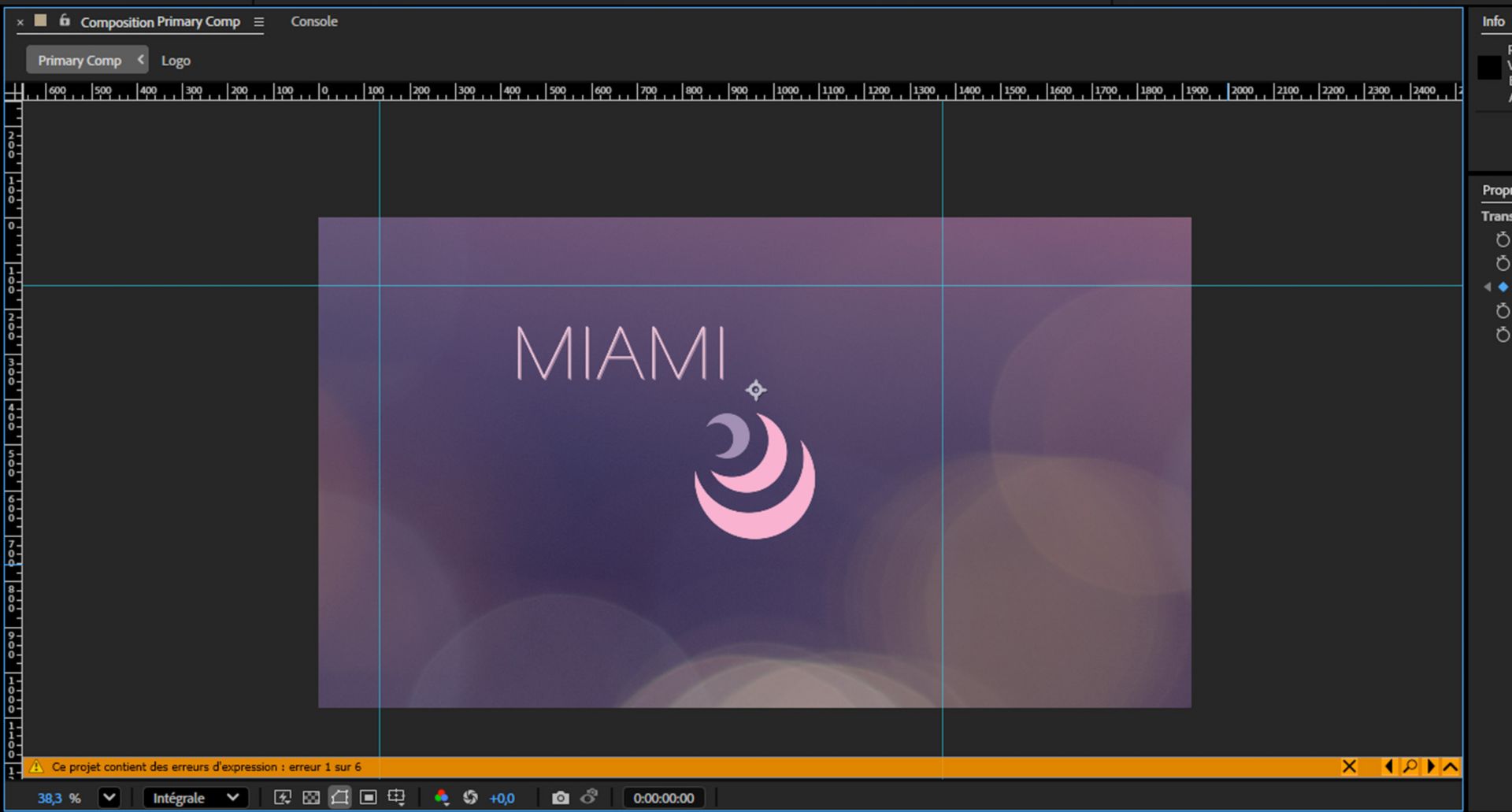This screenshot has height=812, width=1512.
Task: Toggle the second Transform property stopwatch
Action: click(x=1503, y=263)
